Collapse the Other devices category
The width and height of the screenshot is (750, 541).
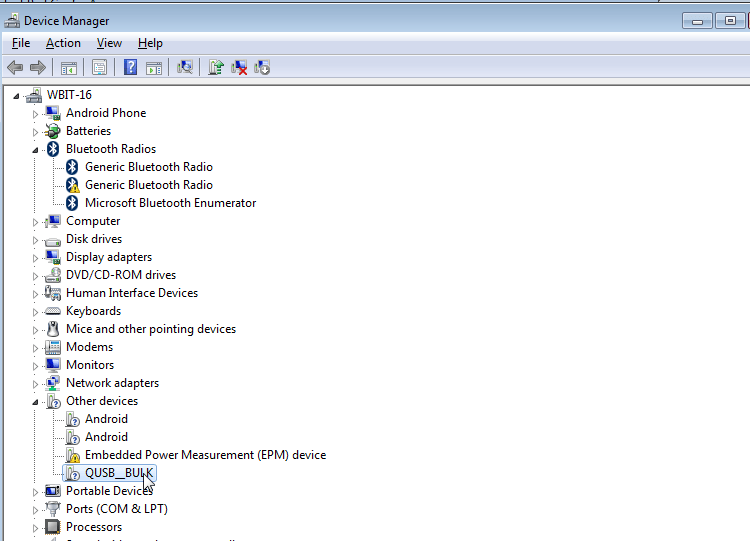coord(35,402)
